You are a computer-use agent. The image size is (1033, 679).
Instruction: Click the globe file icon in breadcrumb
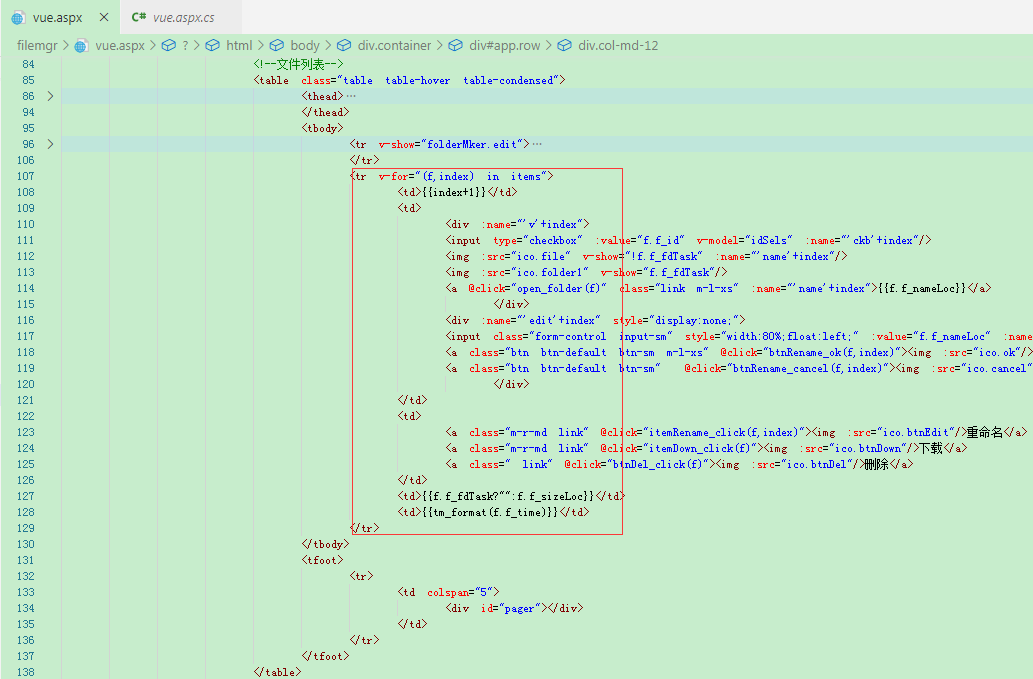[81, 45]
